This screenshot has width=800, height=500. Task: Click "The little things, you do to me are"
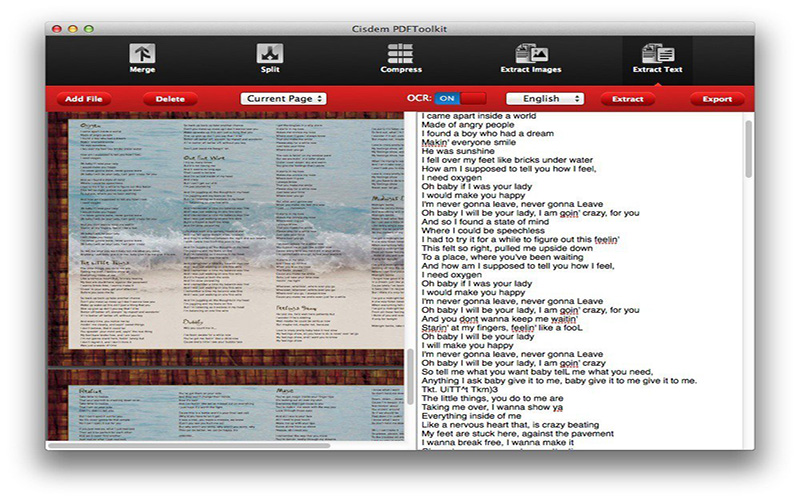click(x=492, y=398)
